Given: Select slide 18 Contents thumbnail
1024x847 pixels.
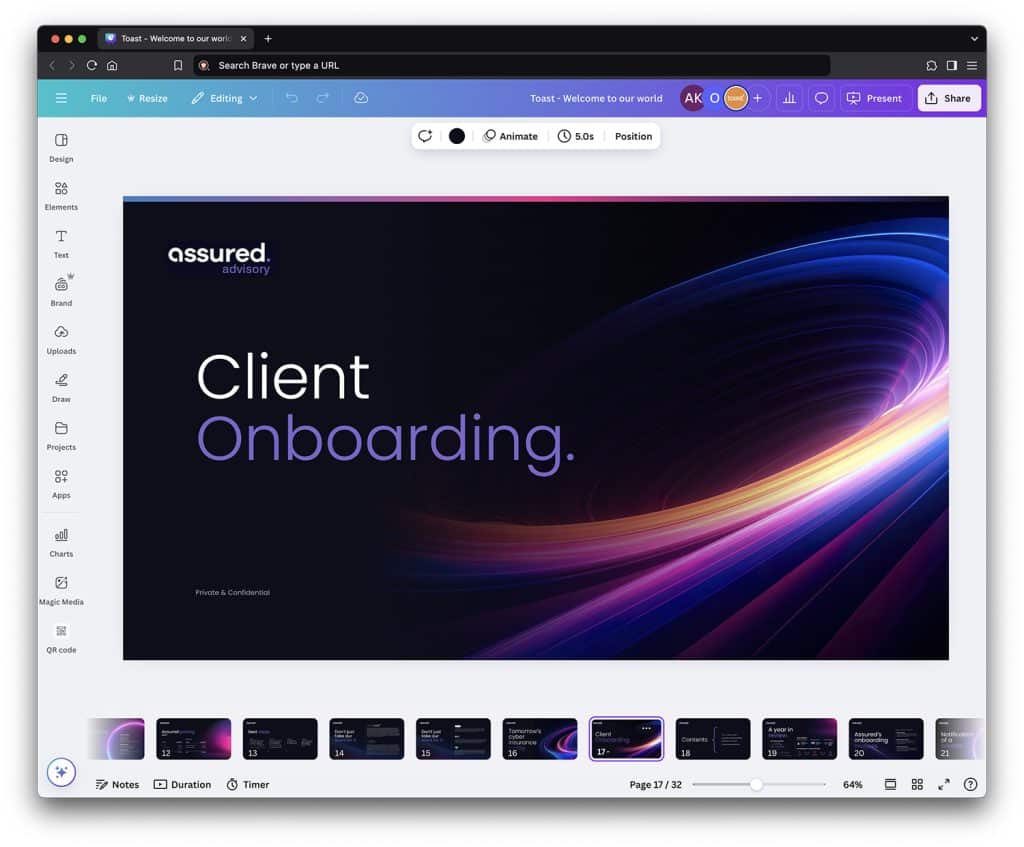Looking at the screenshot, I should [x=713, y=737].
